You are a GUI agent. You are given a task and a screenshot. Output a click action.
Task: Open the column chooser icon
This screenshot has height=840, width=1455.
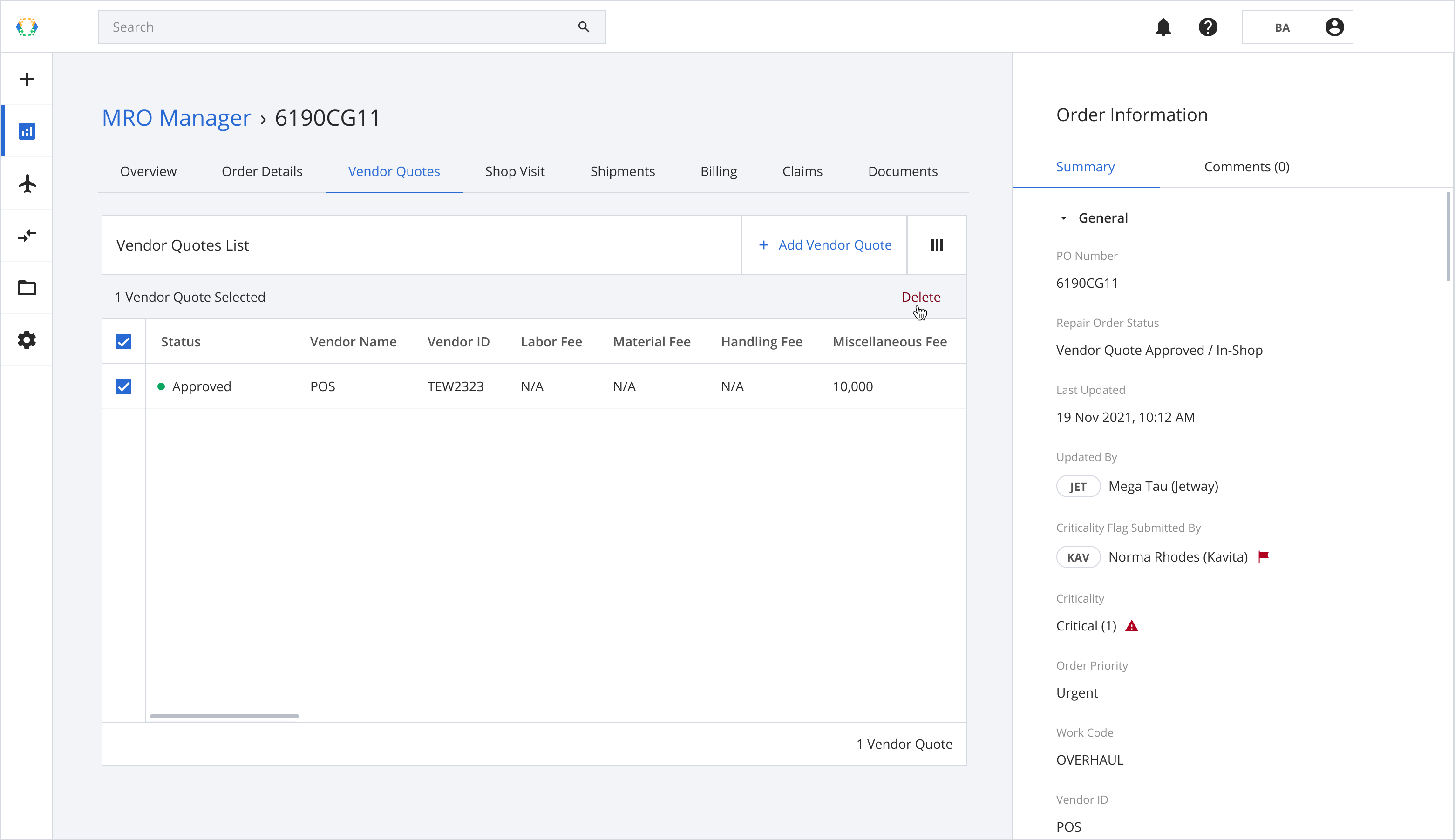coord(936,244)
